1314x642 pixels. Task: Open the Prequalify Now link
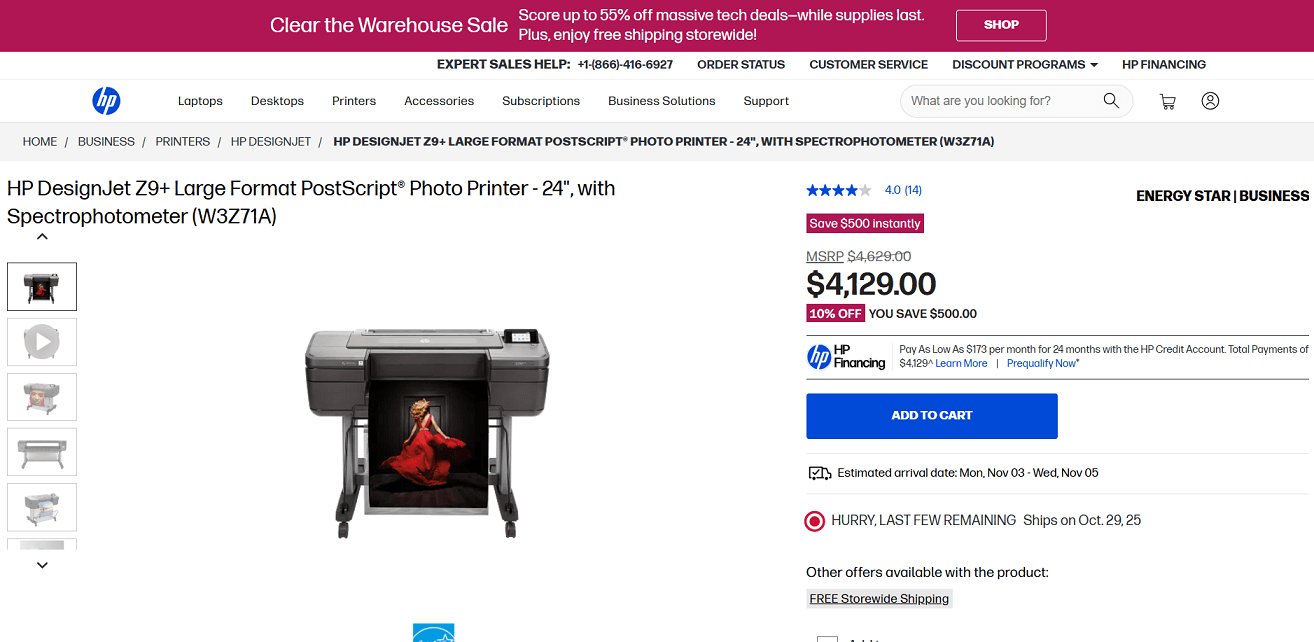[x=1043, y=364]
